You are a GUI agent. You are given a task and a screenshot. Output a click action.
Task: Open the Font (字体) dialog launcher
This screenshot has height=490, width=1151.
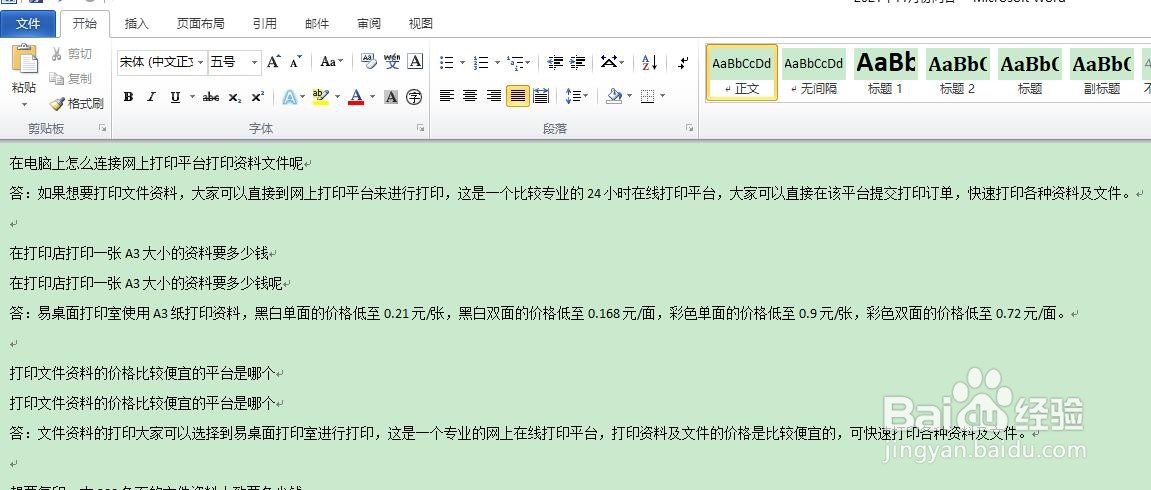pyautogui.click(x=421, y=128)
